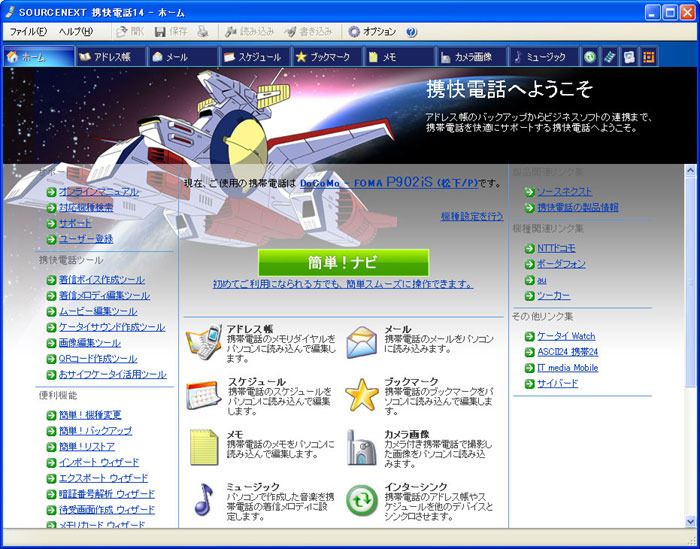700x549 pixels.
Task: Switch to the スケジュール tab
Action: (256, 57)
